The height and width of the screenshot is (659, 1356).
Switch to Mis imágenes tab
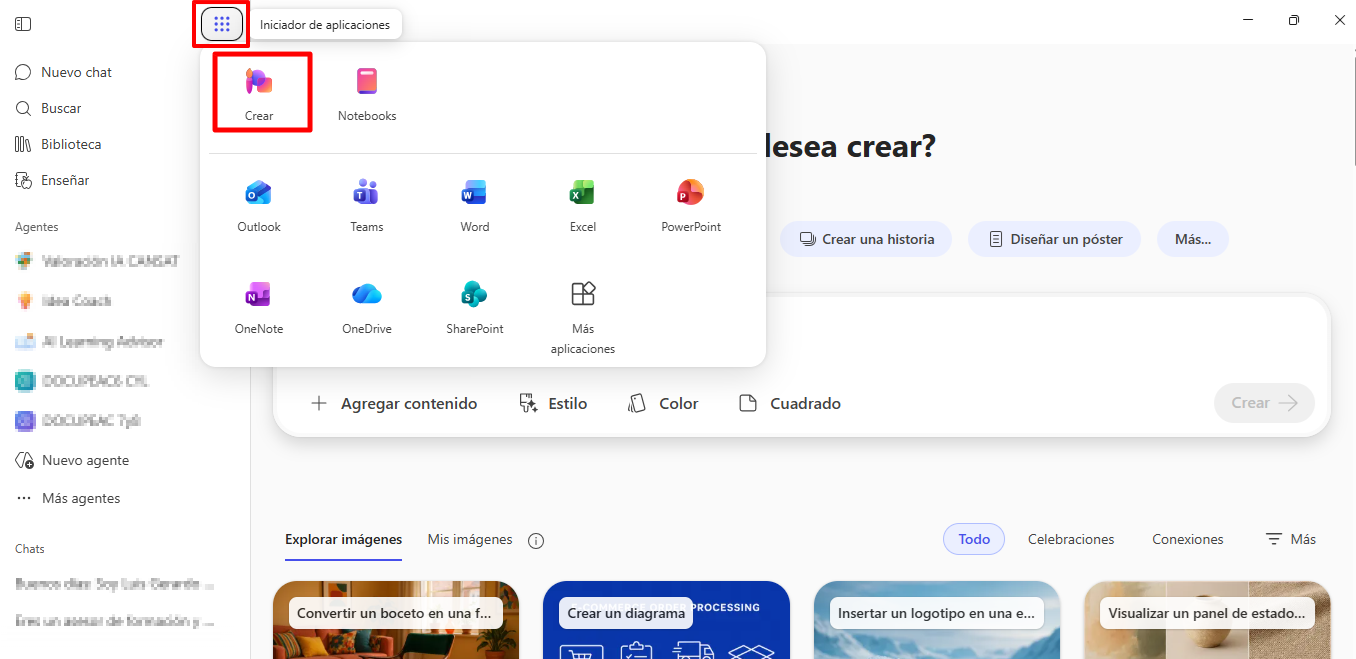[470, 539]
